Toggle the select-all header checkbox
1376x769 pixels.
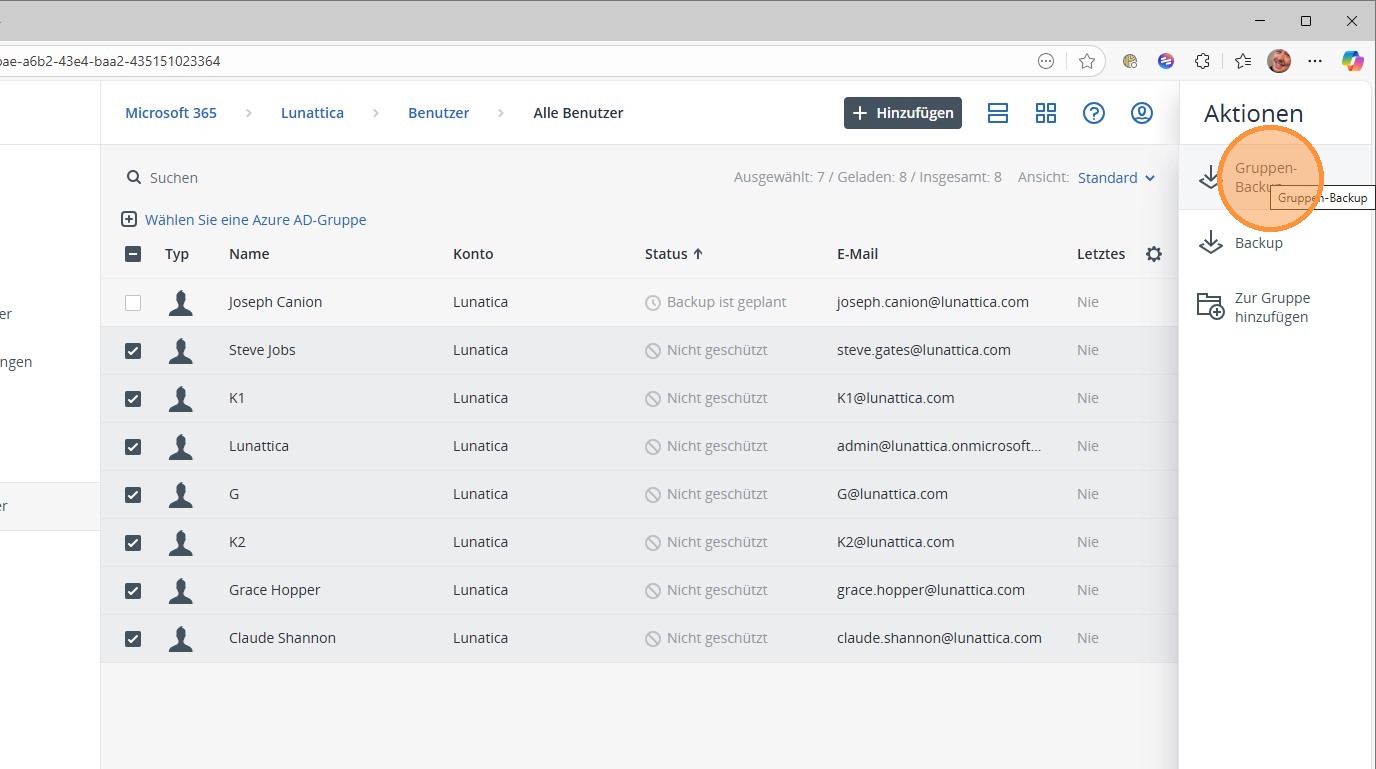tap(133, 254)
